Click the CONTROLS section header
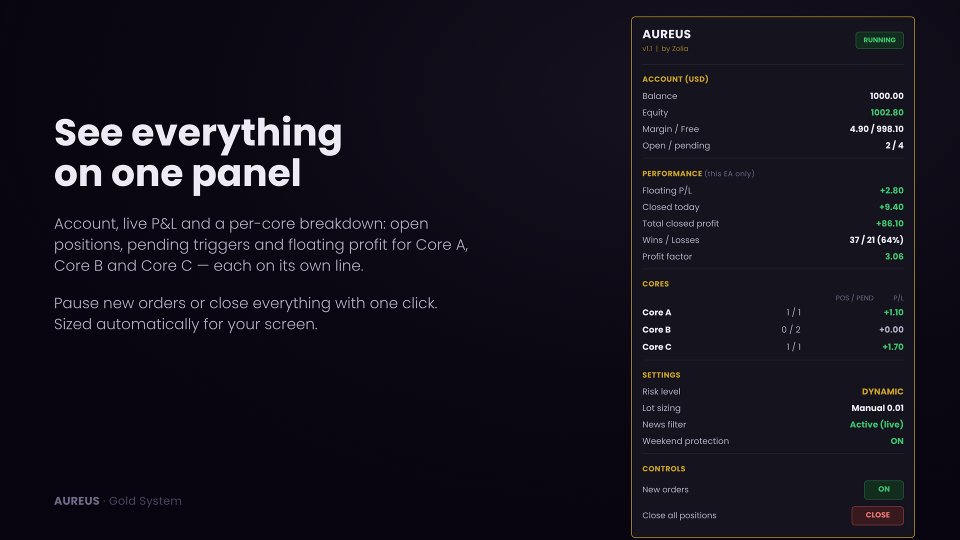The height and width of the screenshot is (540, 960). pos(664,468)
